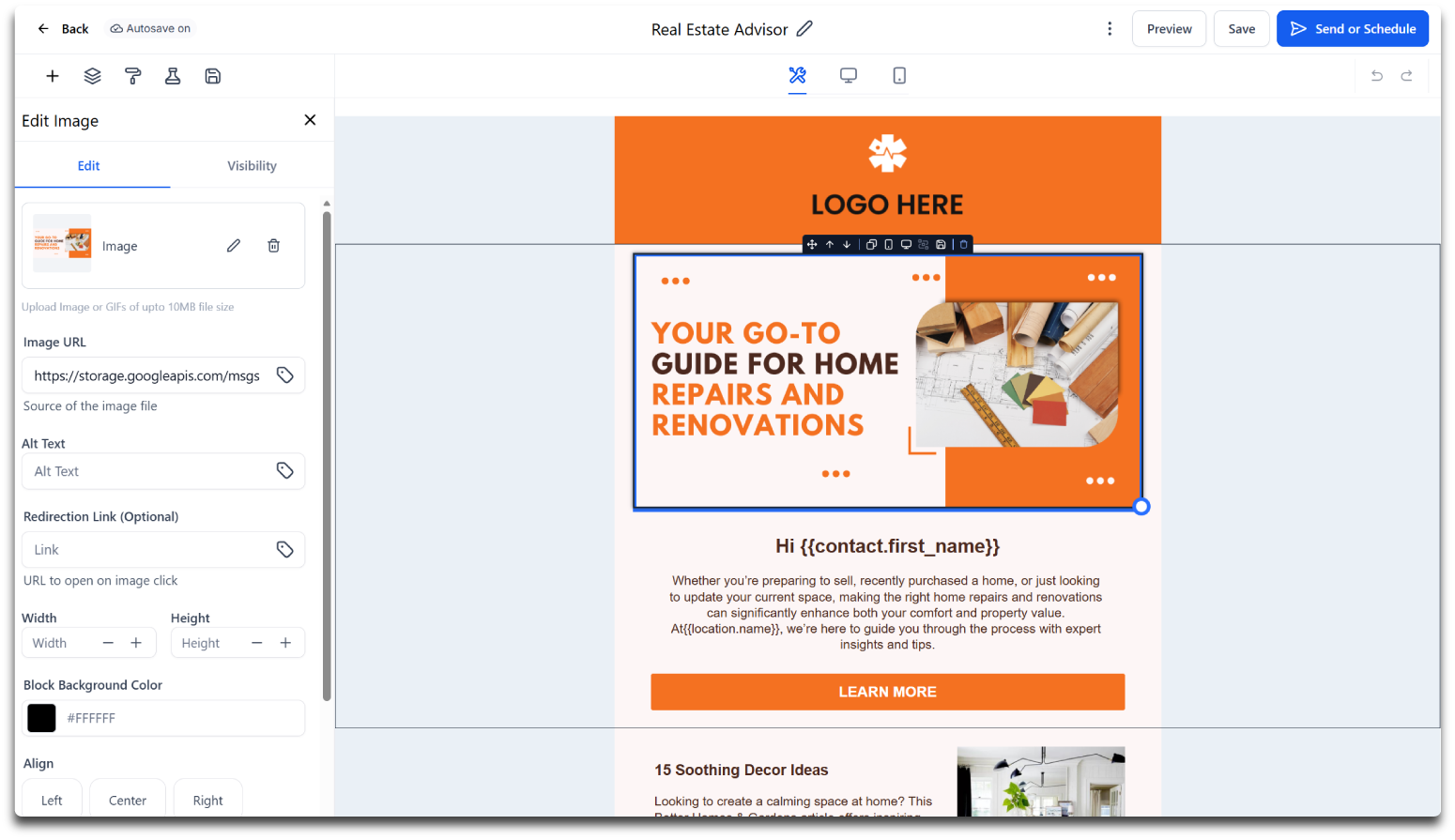Select Center alignment option

pyautogui.click(x=128, y=801)
